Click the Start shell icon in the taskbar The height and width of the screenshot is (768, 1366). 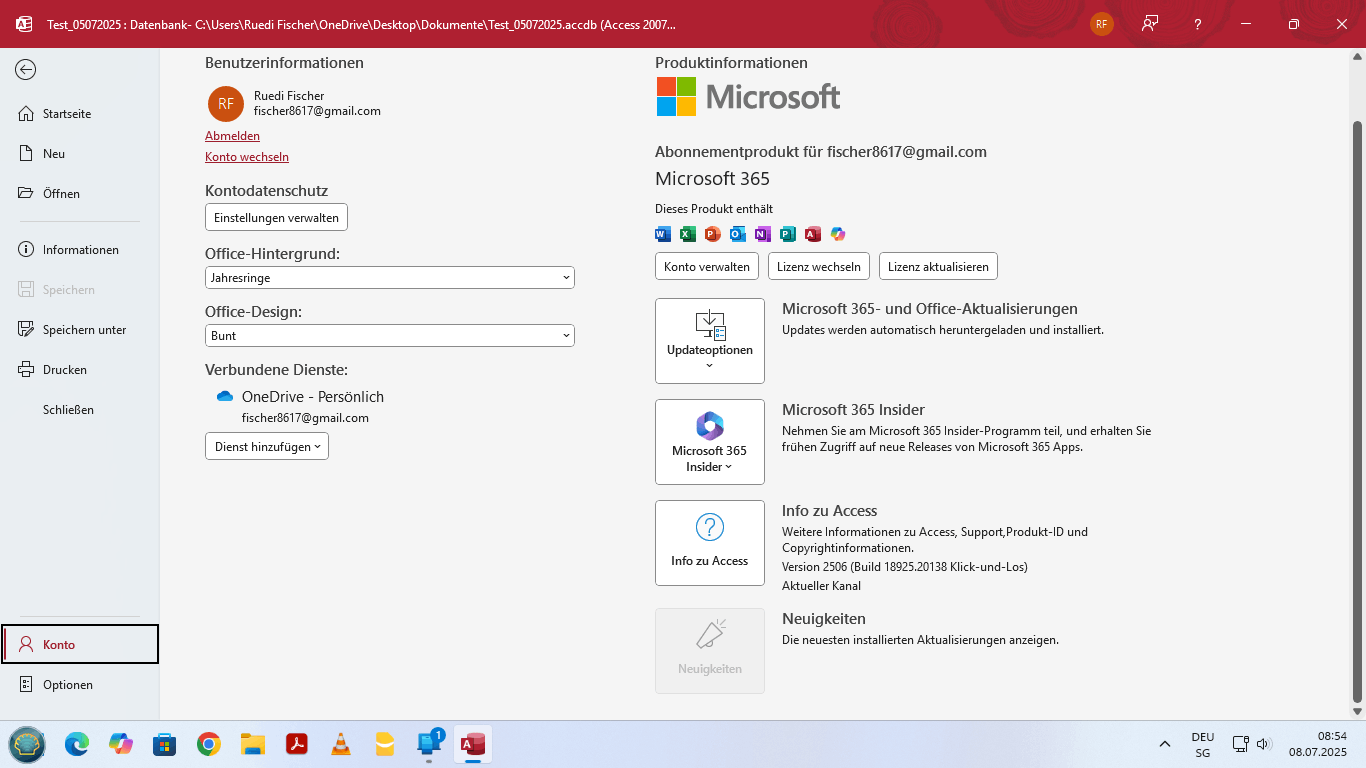click(x=27, y=744)
